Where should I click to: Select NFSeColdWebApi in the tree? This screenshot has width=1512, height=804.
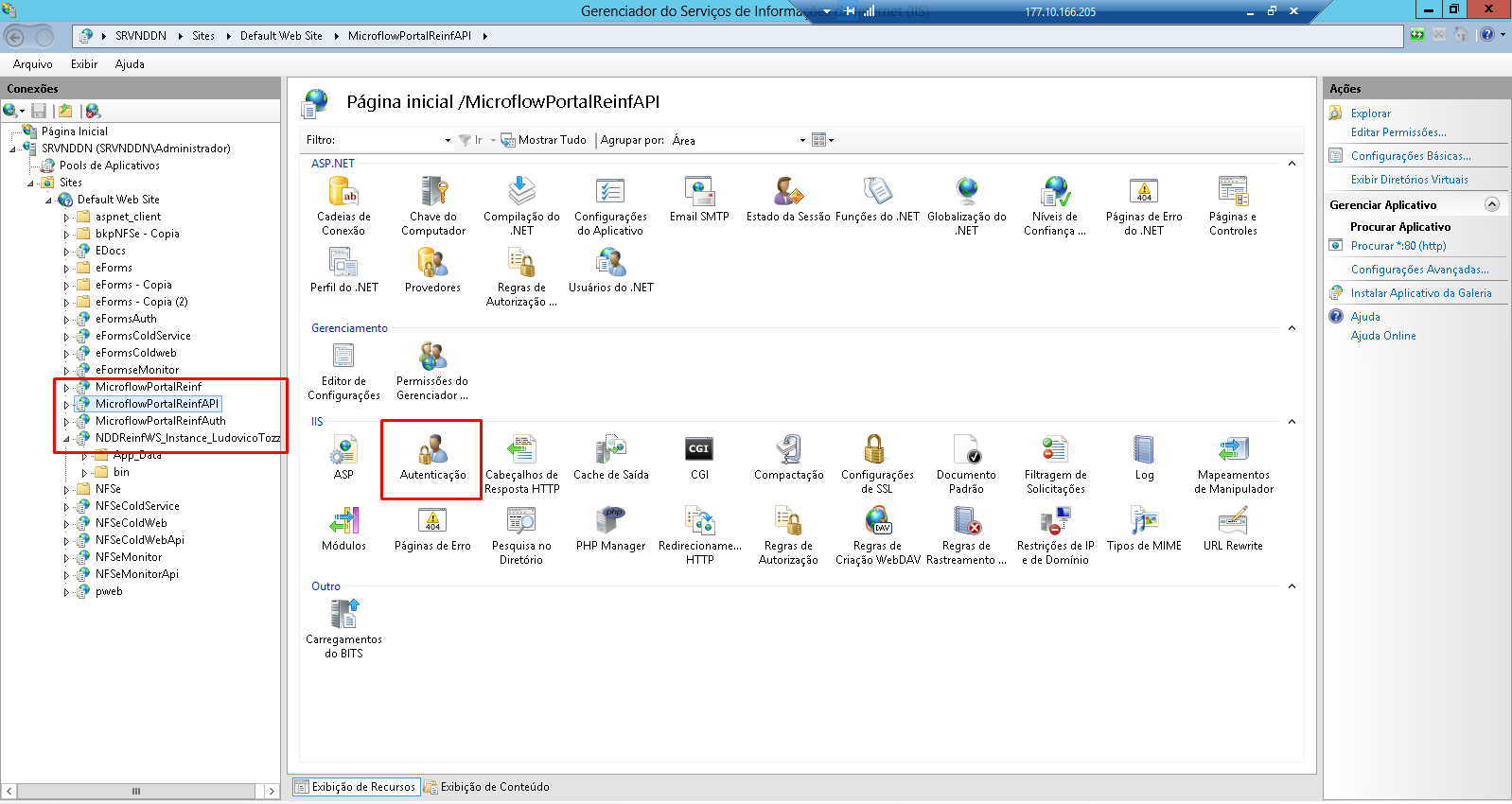tap(139, 540)
